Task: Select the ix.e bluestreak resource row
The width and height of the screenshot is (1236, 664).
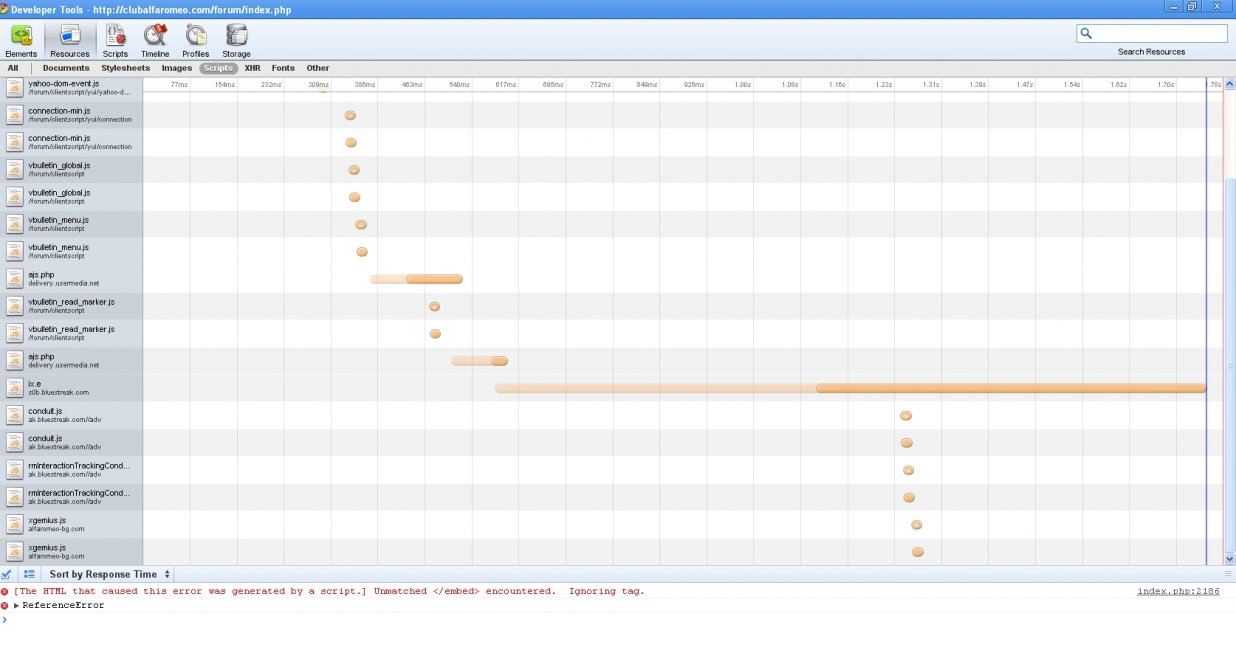Action: click(x=72, y=388)
